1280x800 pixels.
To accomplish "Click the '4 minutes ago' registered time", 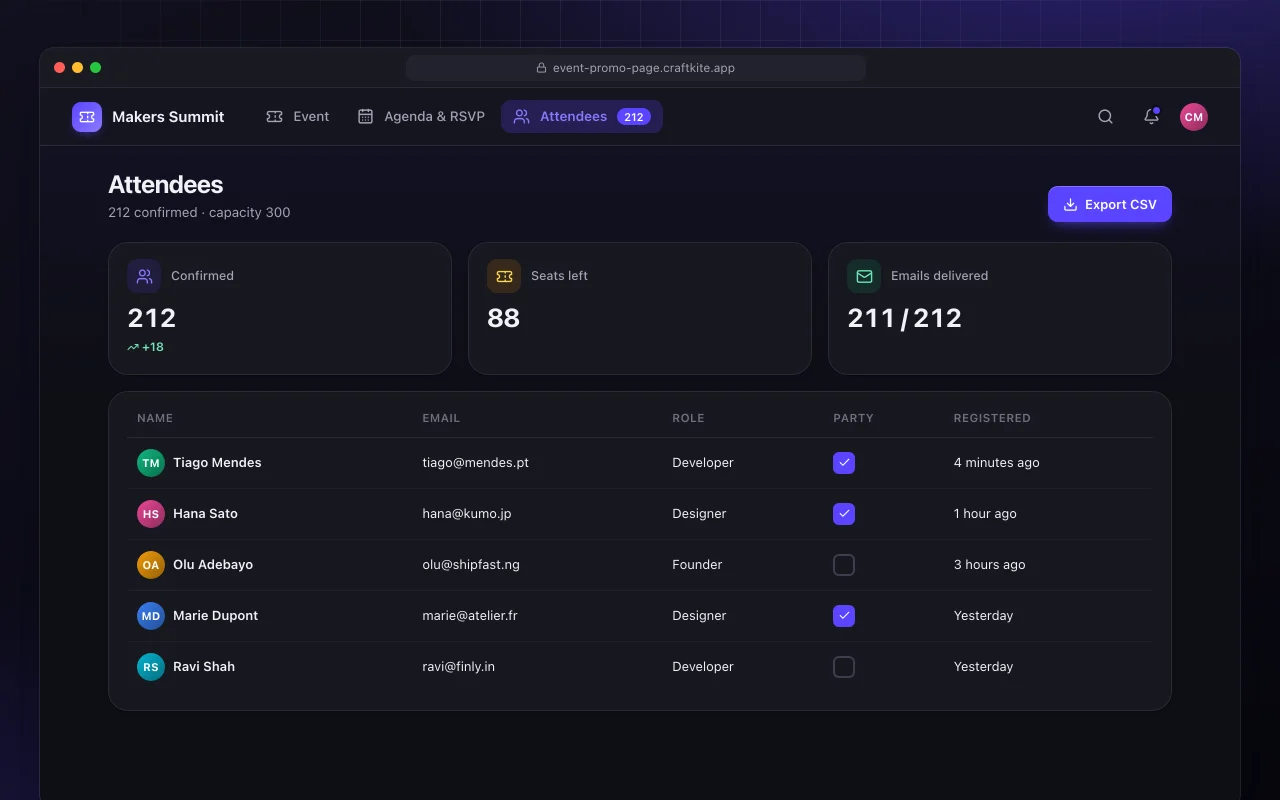I will (x=996, y=463).
